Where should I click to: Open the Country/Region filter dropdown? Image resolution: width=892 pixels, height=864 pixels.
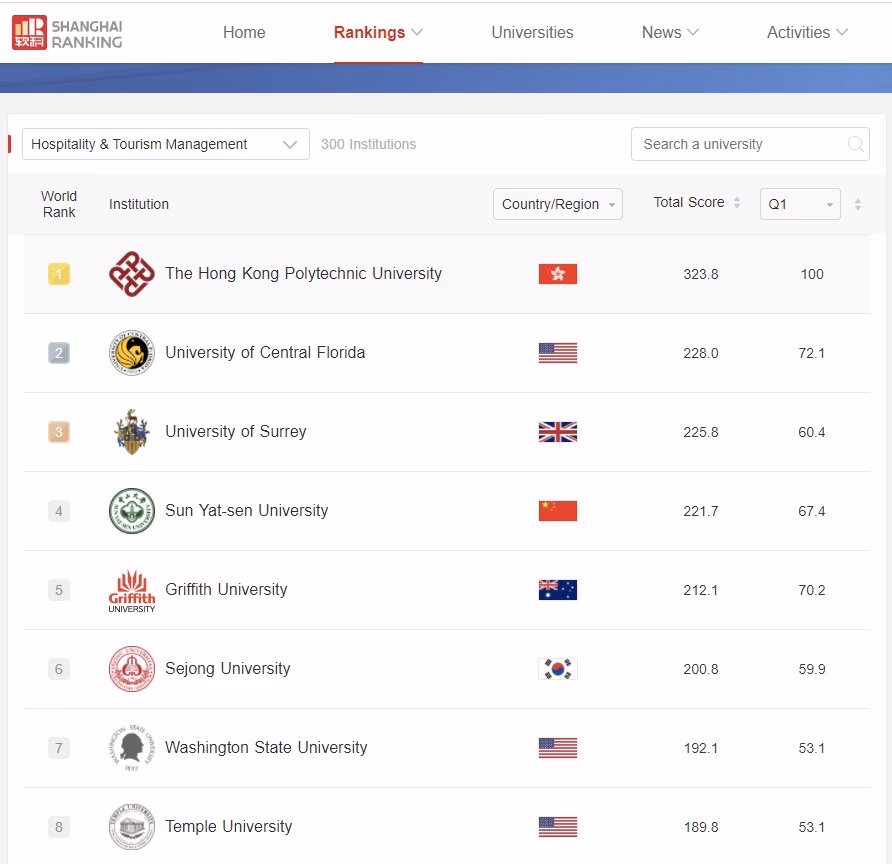point(558,203)
